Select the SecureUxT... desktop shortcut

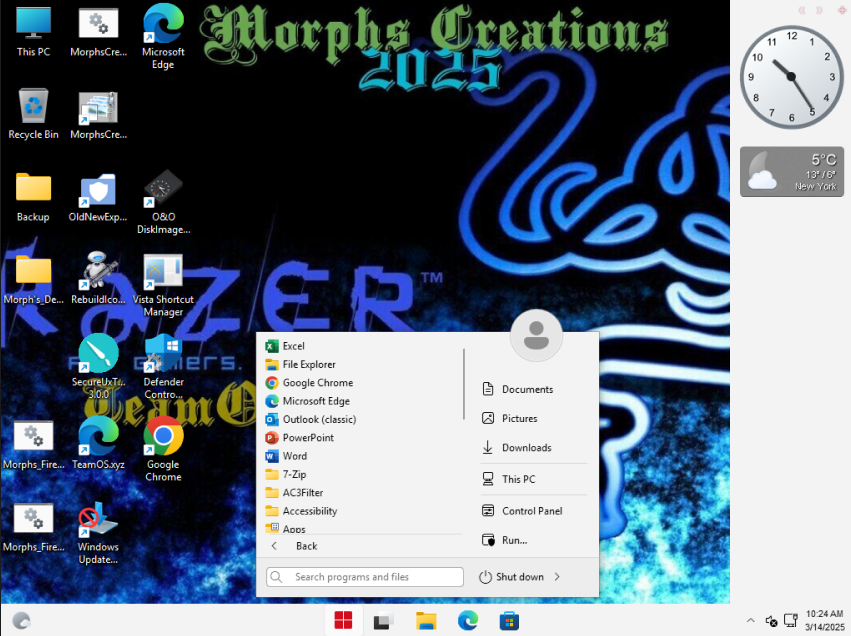(98, 367)
